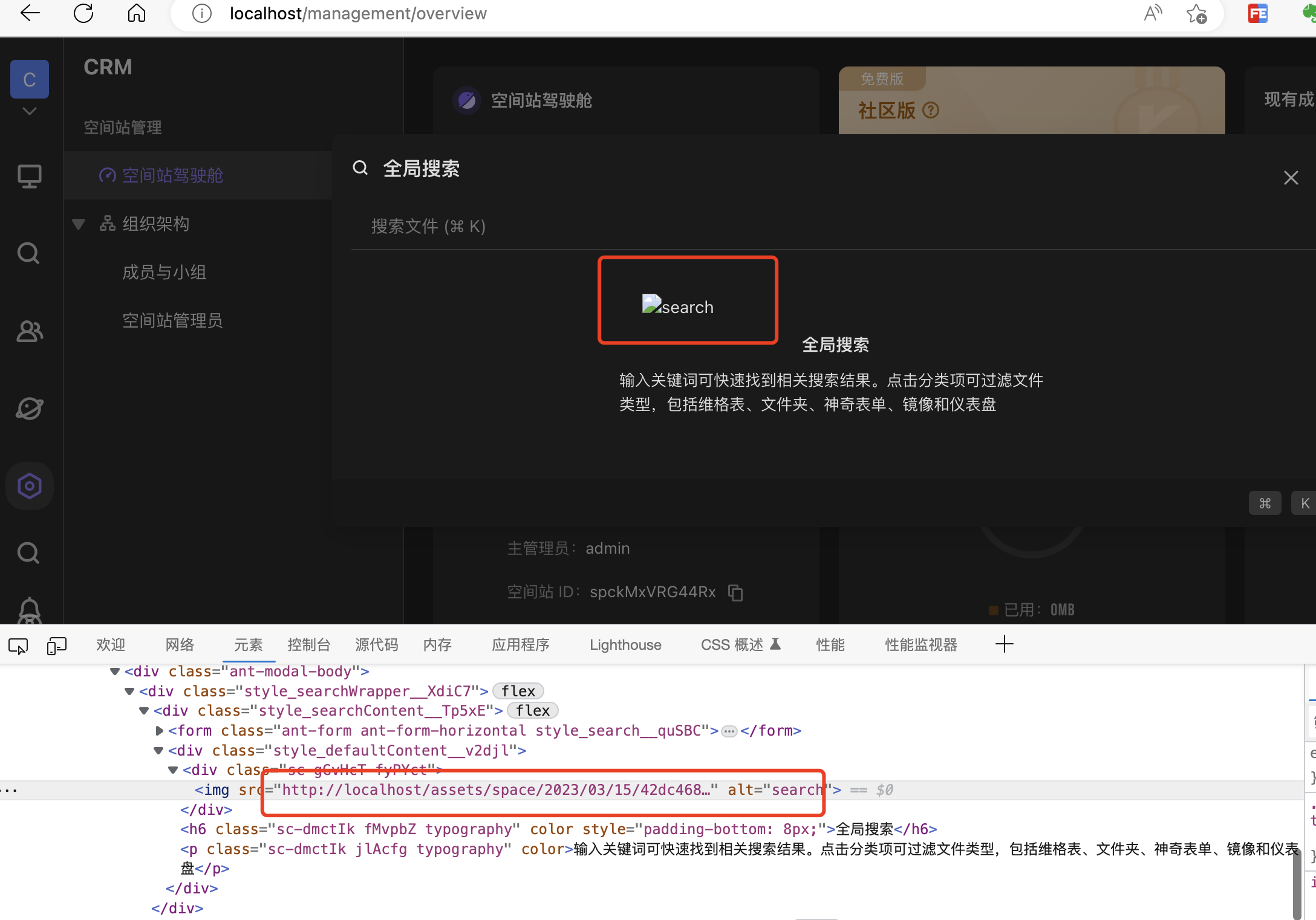Toggle device emulation icon in DevTools

coord(56,646)
